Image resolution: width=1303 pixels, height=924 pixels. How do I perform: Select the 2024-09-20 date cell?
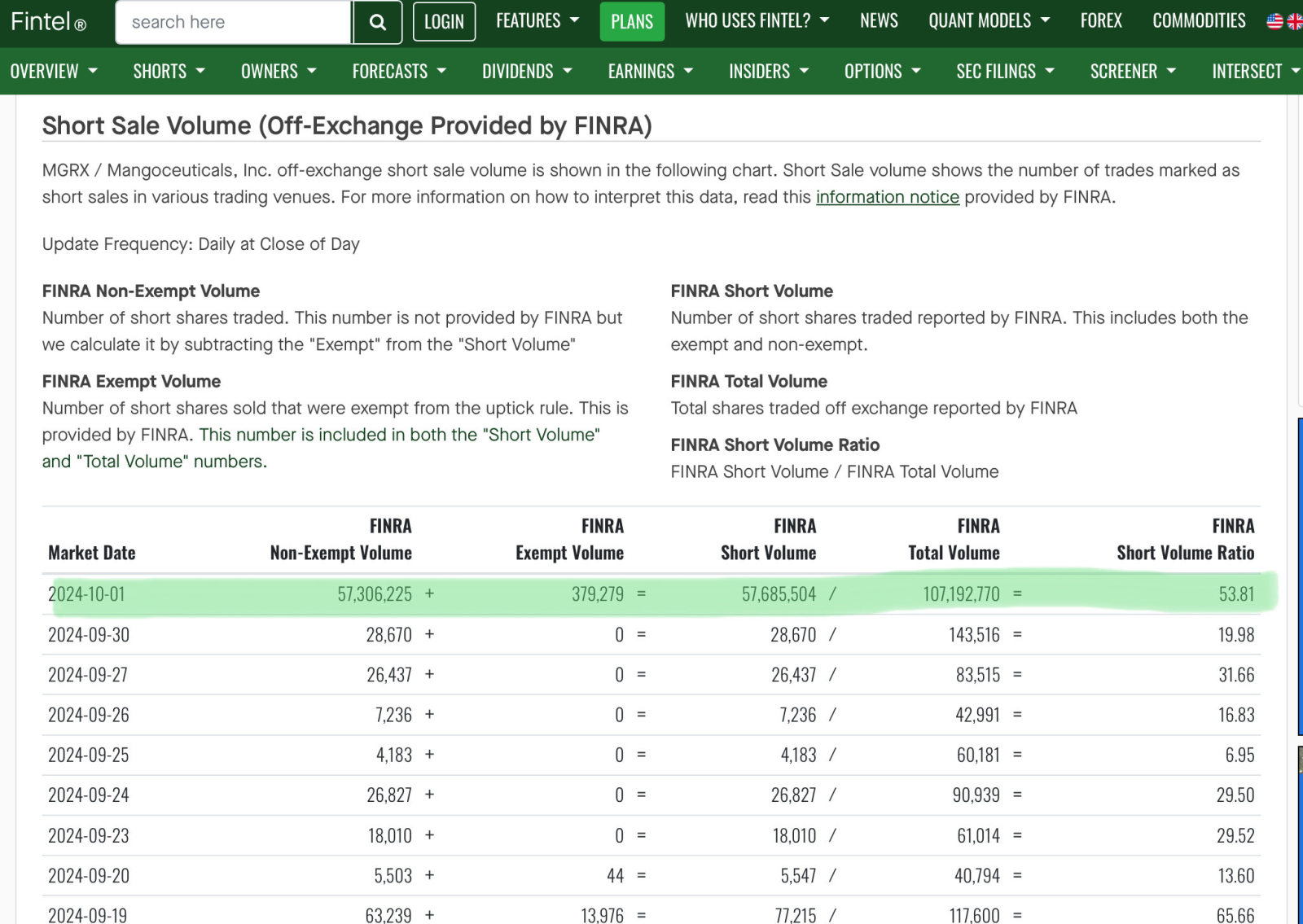pyautogui.click(x=89, y=875)
